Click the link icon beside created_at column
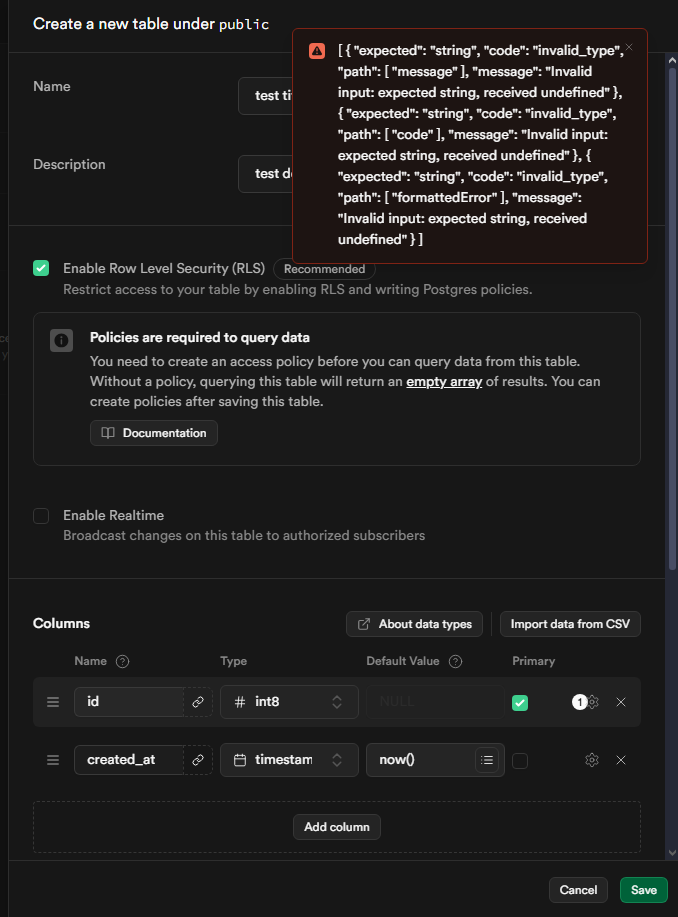 [198, 760]
